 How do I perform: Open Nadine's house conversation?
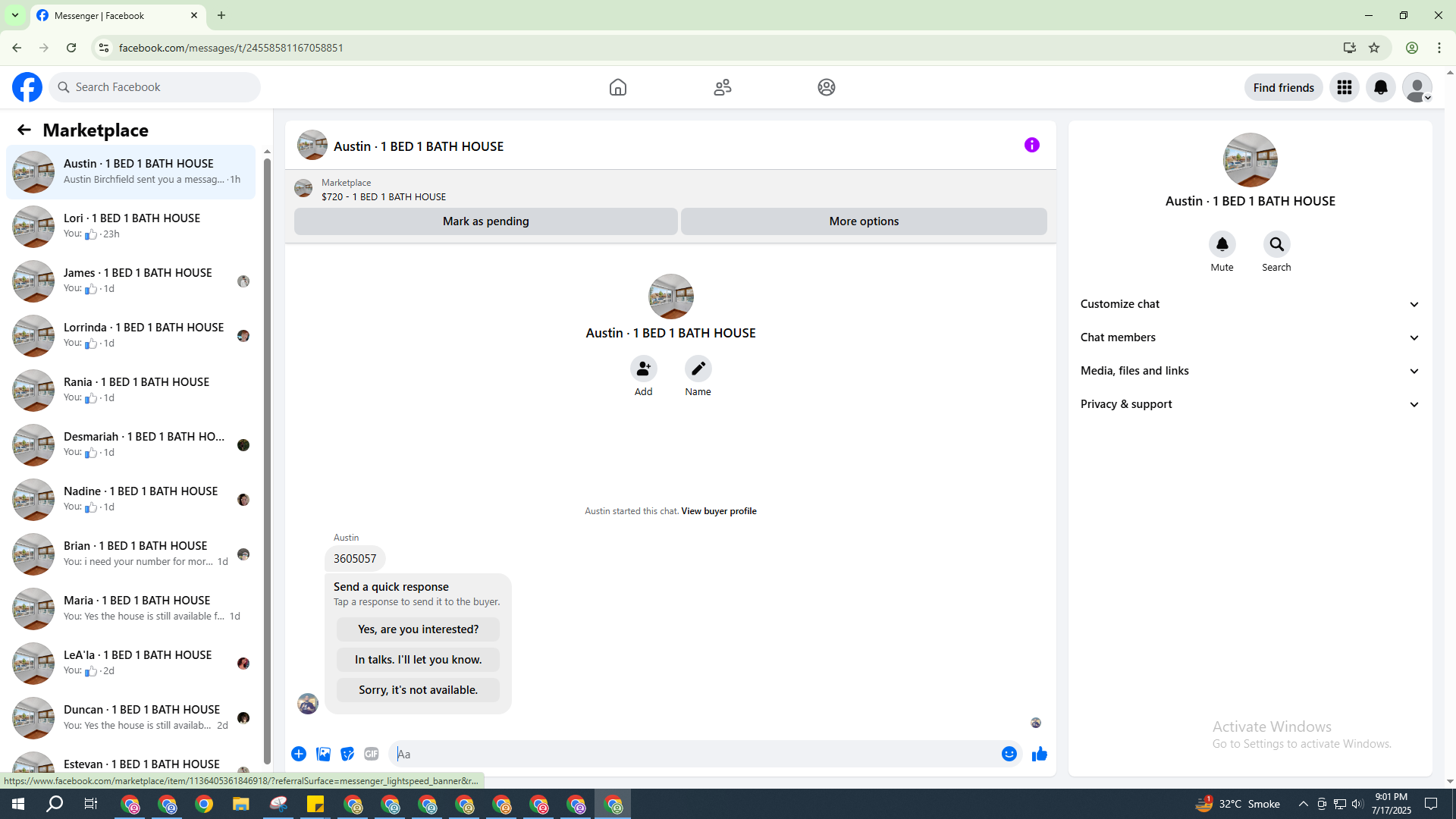coord(130,500)
